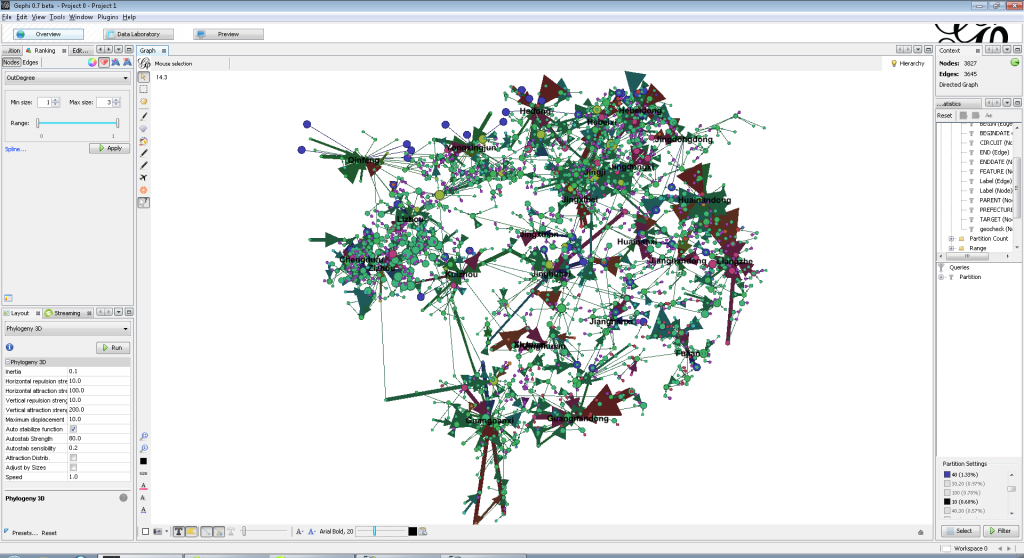Image resolution: width=1024 pixels, height=558 pixels.
Task: Click the Spline... link
Action: point(15,150)
